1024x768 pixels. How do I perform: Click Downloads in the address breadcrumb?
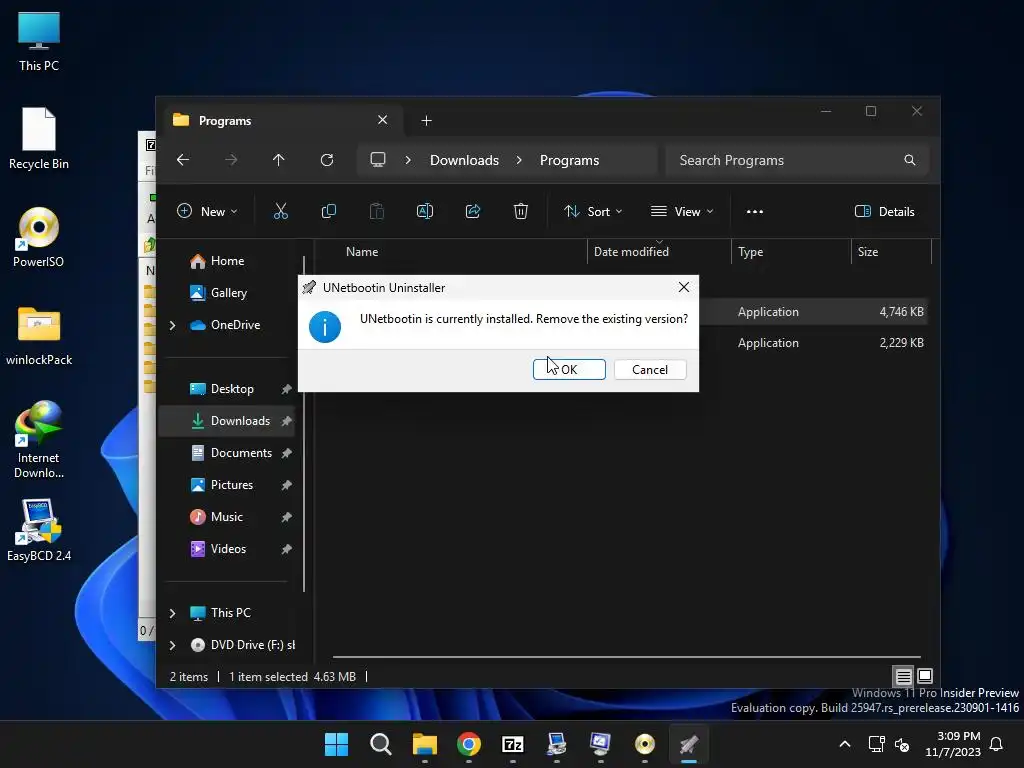point(464,160)
